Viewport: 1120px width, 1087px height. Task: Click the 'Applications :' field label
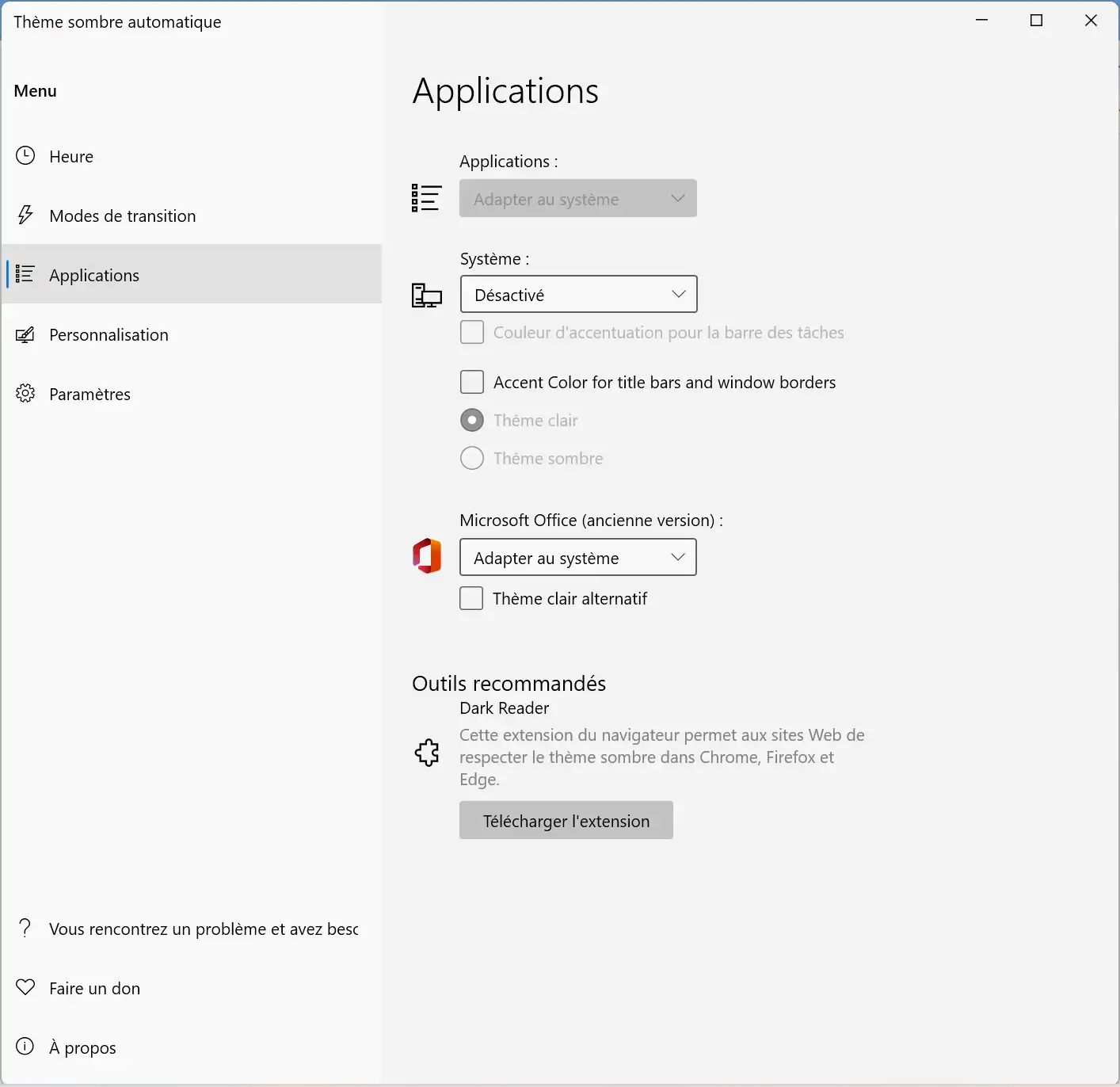[509, 162]
